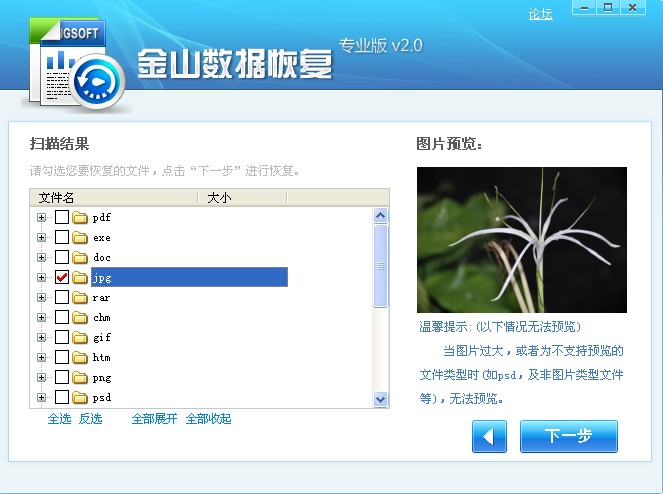
Task: Expand the rar tree node
Action: (41, 298)
